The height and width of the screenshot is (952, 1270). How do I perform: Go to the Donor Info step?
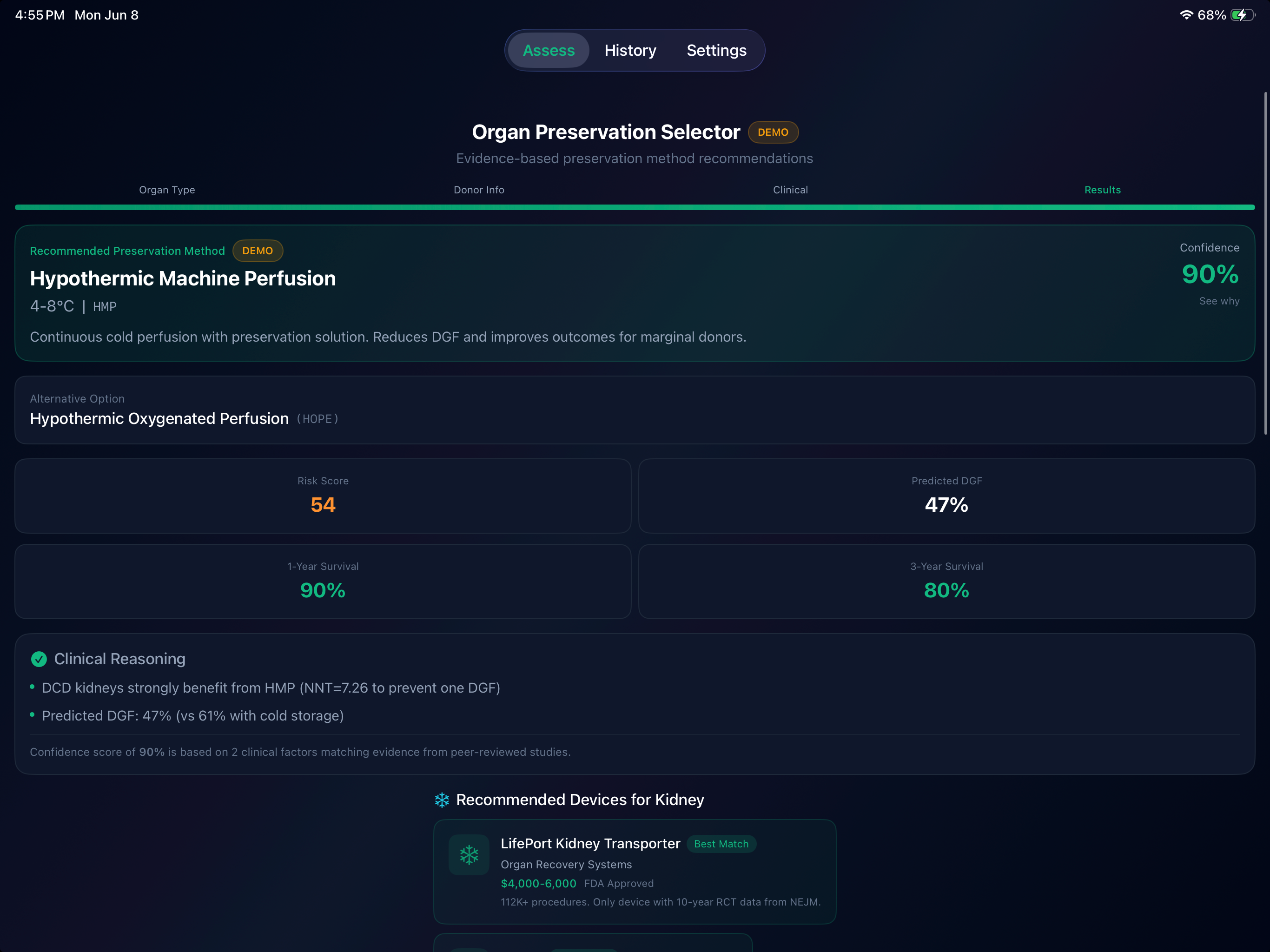click(479, 190)
